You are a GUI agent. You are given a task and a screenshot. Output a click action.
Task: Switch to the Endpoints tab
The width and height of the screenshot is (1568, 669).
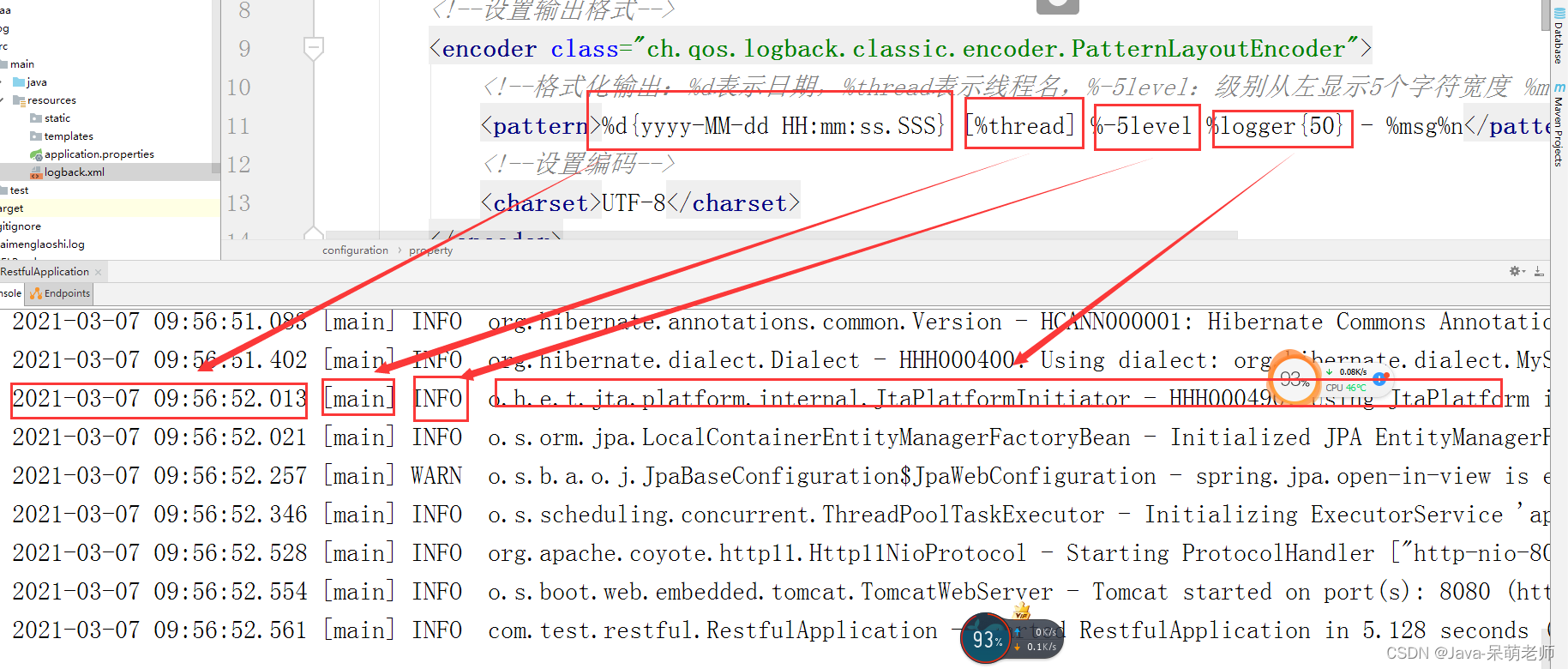click(x=60, y=293)
